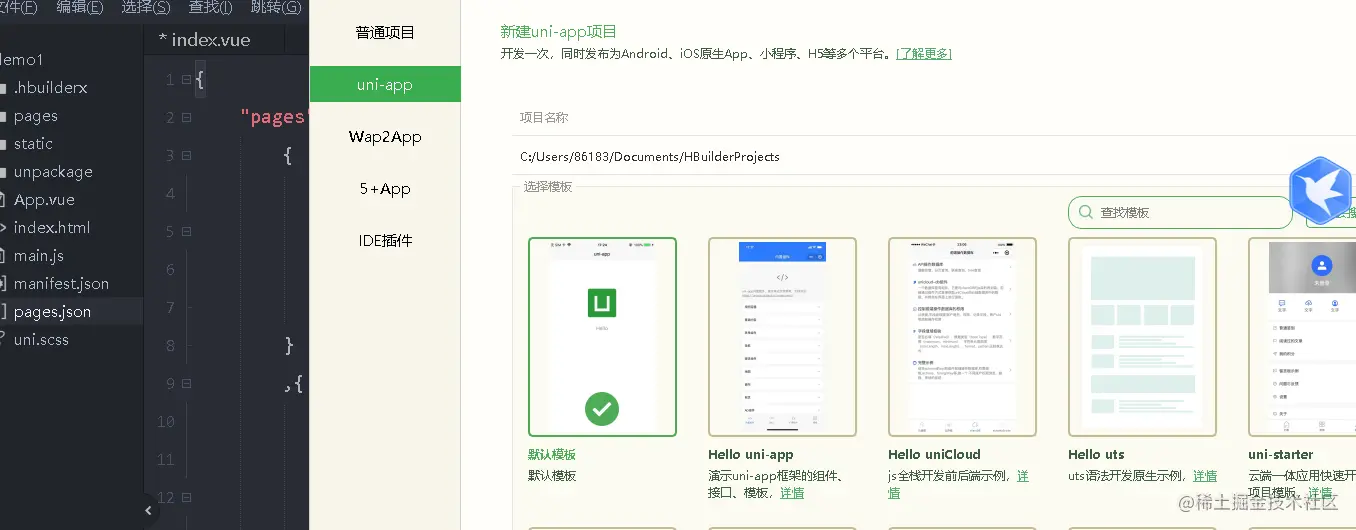Open the 选择(S) menu

point(145,7)
